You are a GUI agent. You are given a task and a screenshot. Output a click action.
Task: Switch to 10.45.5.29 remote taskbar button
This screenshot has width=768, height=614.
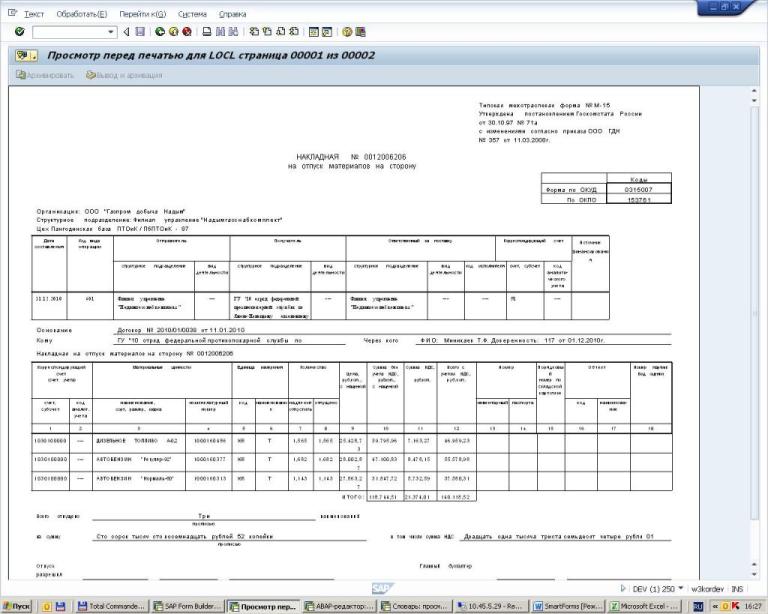tap(491, 606)
